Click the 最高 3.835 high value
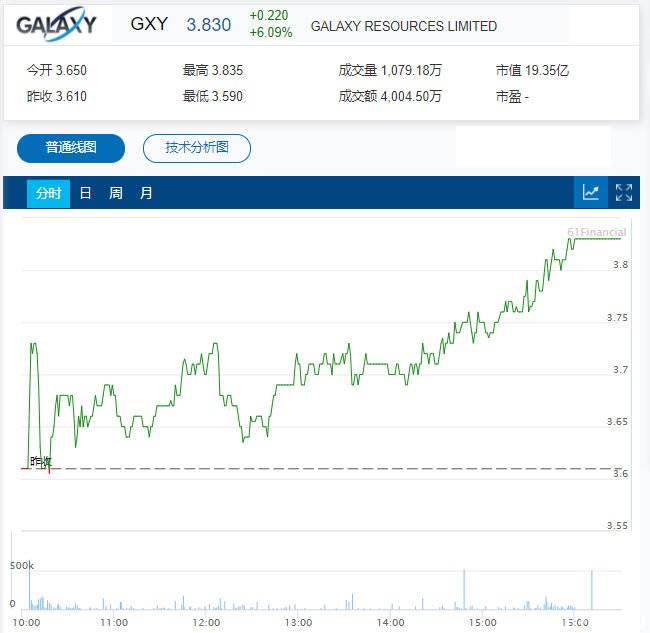This screenshot has height=633, width=650. point(213,70)
